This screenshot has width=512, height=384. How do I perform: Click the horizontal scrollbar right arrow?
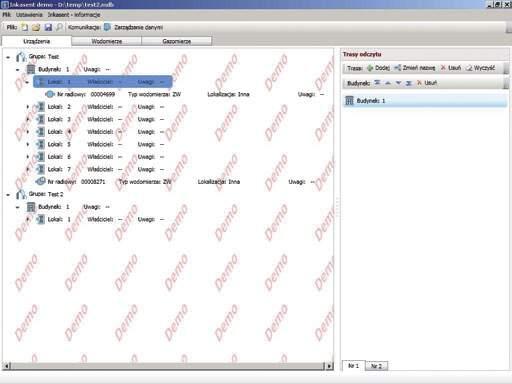[329, 366]
